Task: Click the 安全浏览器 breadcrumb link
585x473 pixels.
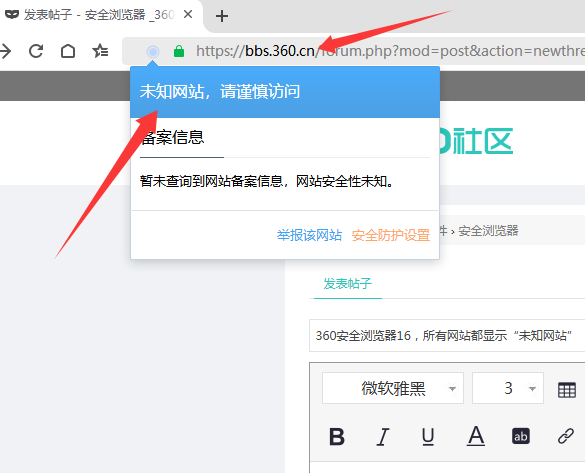Action: 488,231
